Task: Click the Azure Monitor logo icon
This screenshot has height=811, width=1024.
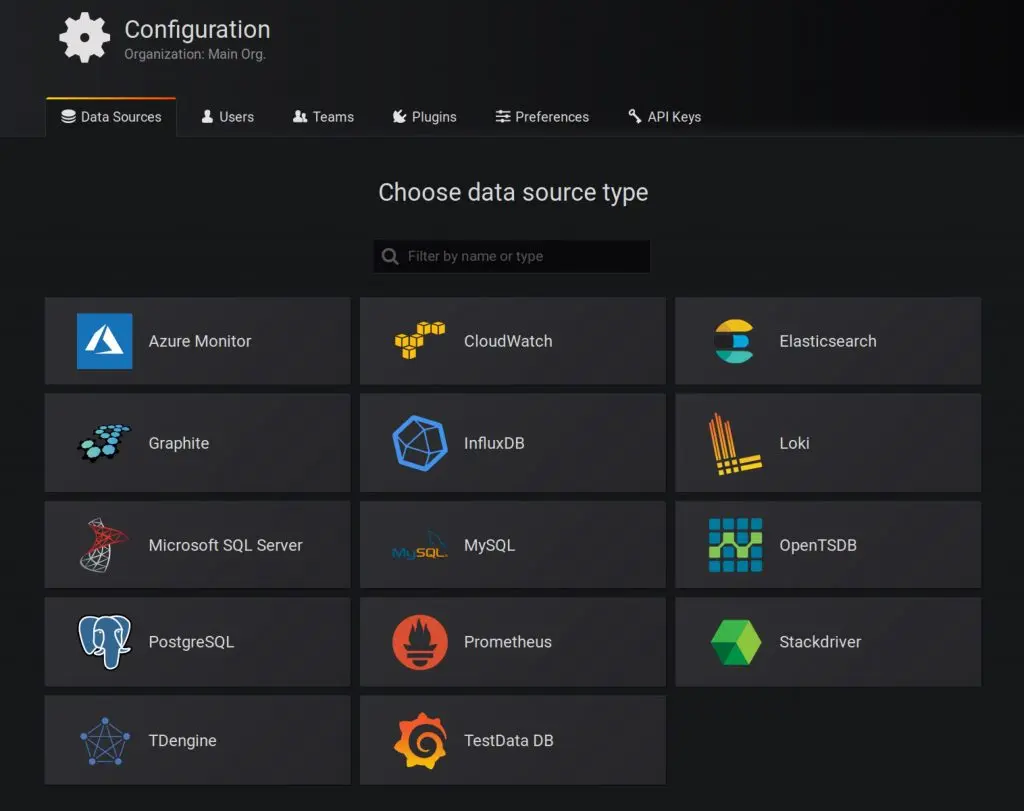Action: (104, 341)
